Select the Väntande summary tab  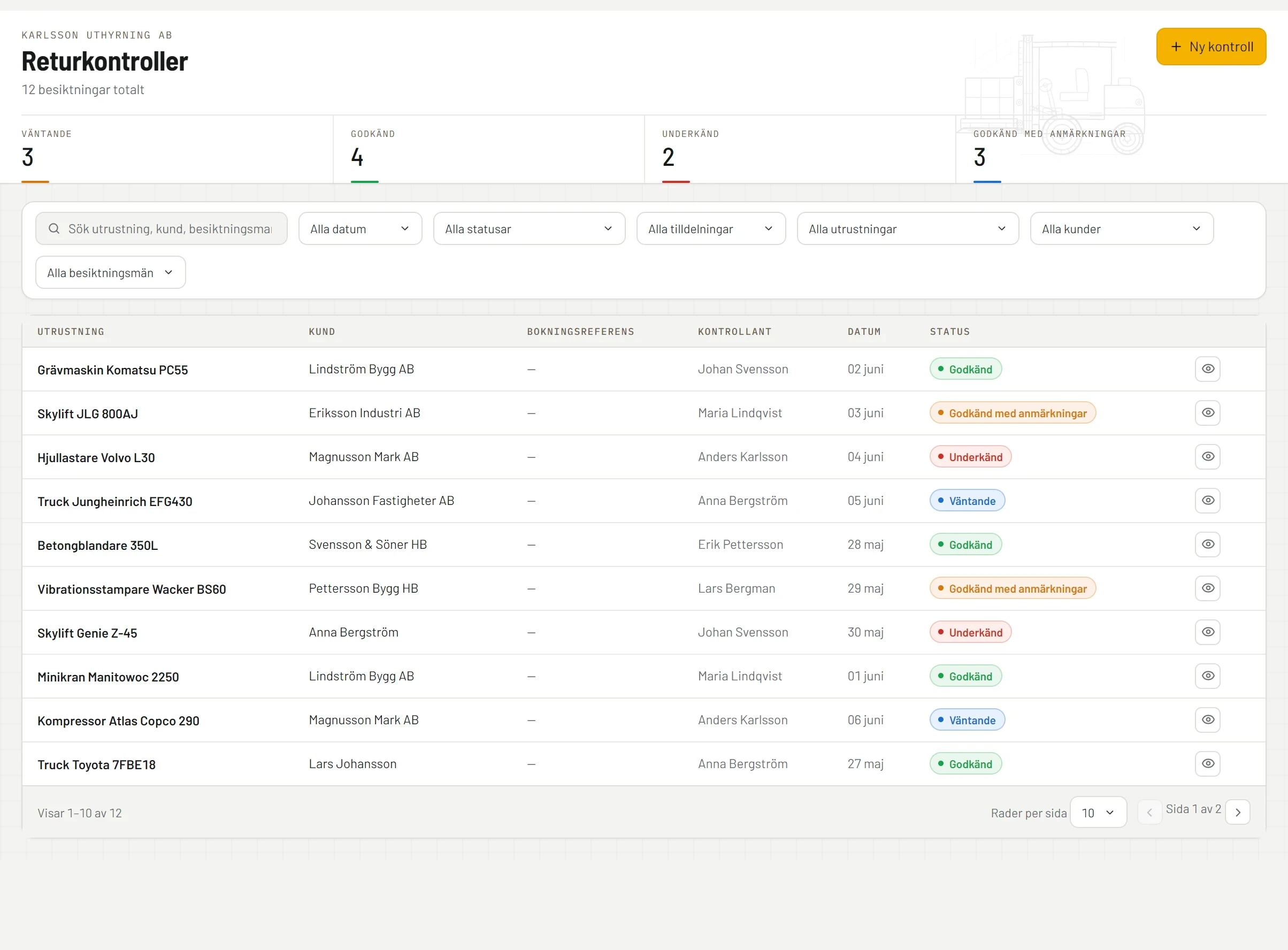point(177,150)
